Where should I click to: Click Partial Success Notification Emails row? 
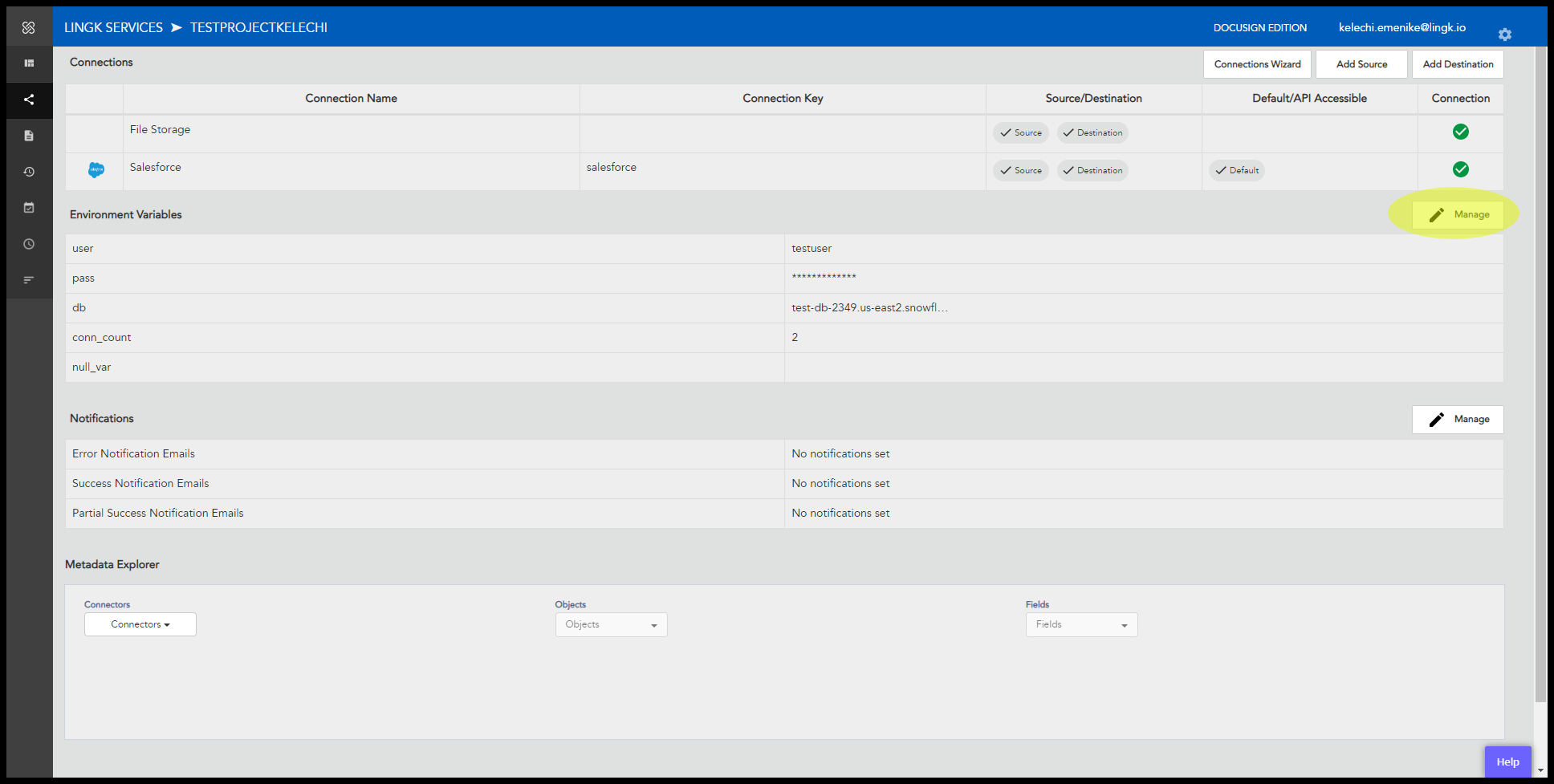click(x=784, y=513)
